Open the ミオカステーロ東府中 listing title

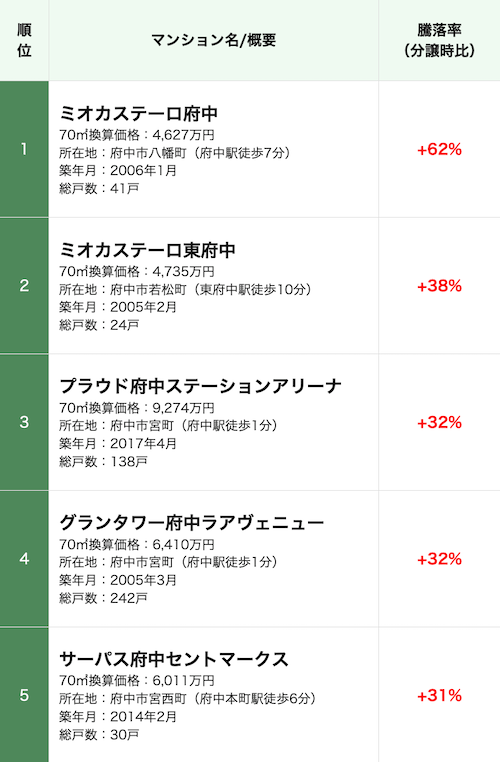(147, 250)
